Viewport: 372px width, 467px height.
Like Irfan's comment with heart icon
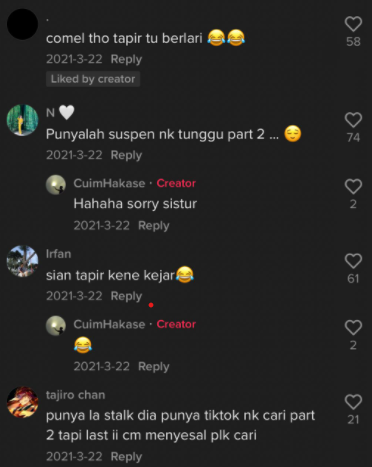(353, 261)
